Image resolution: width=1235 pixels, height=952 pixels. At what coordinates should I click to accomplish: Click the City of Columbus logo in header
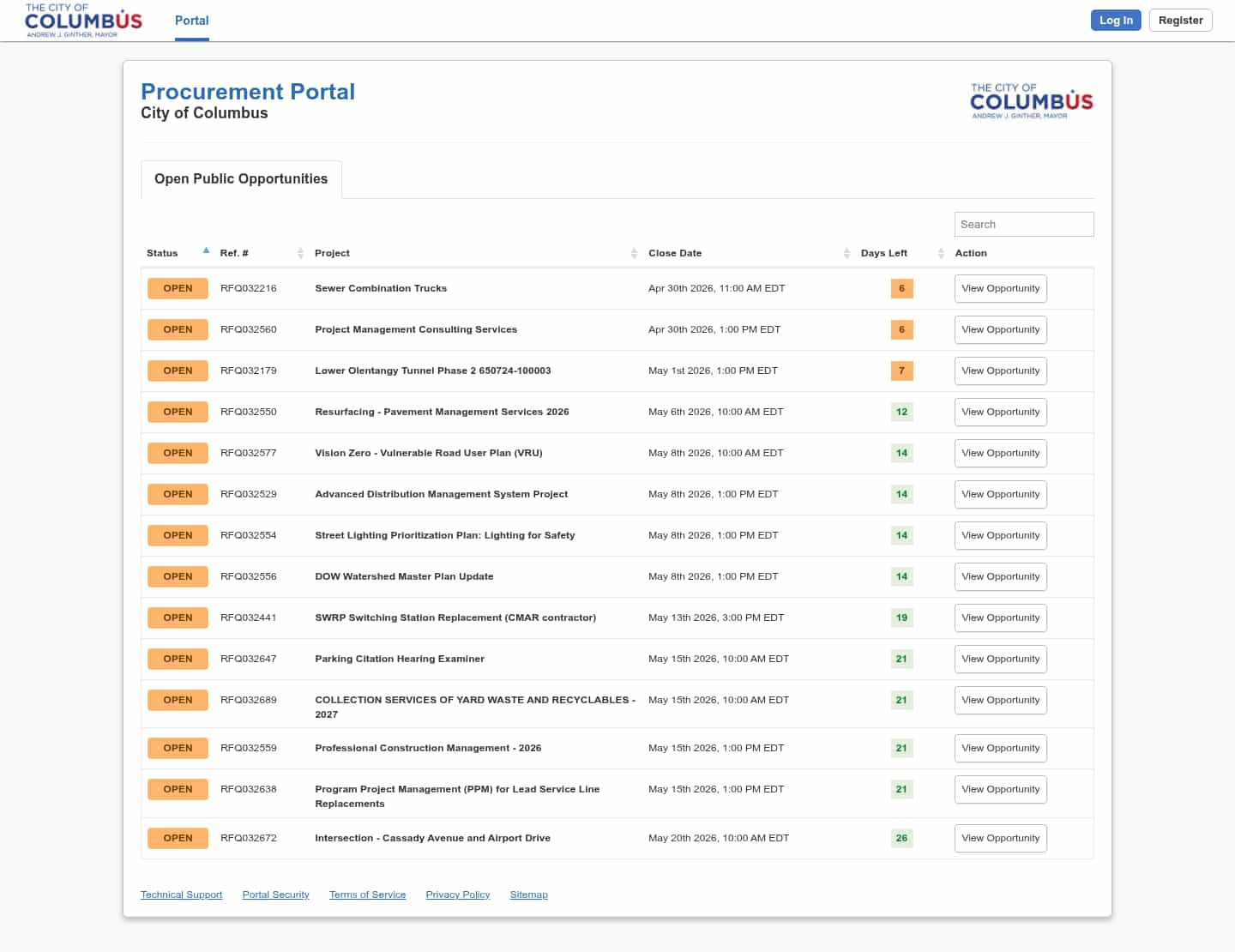click(x=83, y=21)
